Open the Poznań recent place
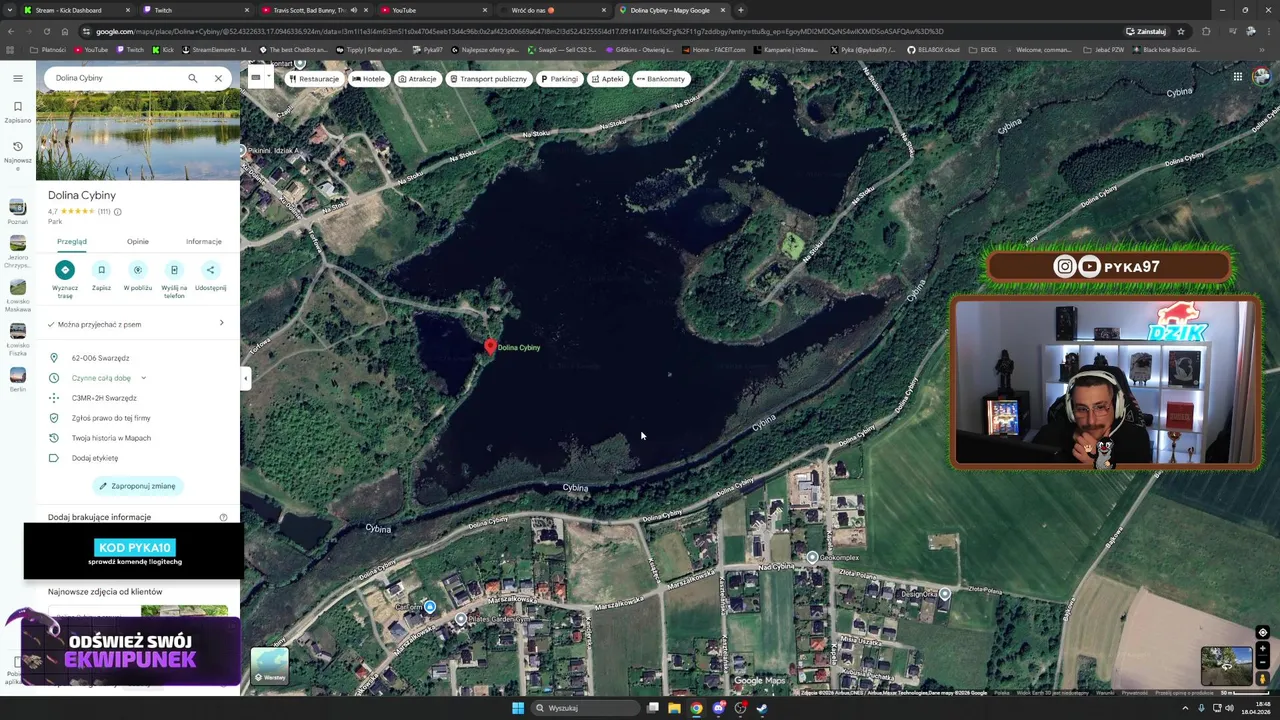The height and width of the screenshot is (720, 1280). coord(18,211)
